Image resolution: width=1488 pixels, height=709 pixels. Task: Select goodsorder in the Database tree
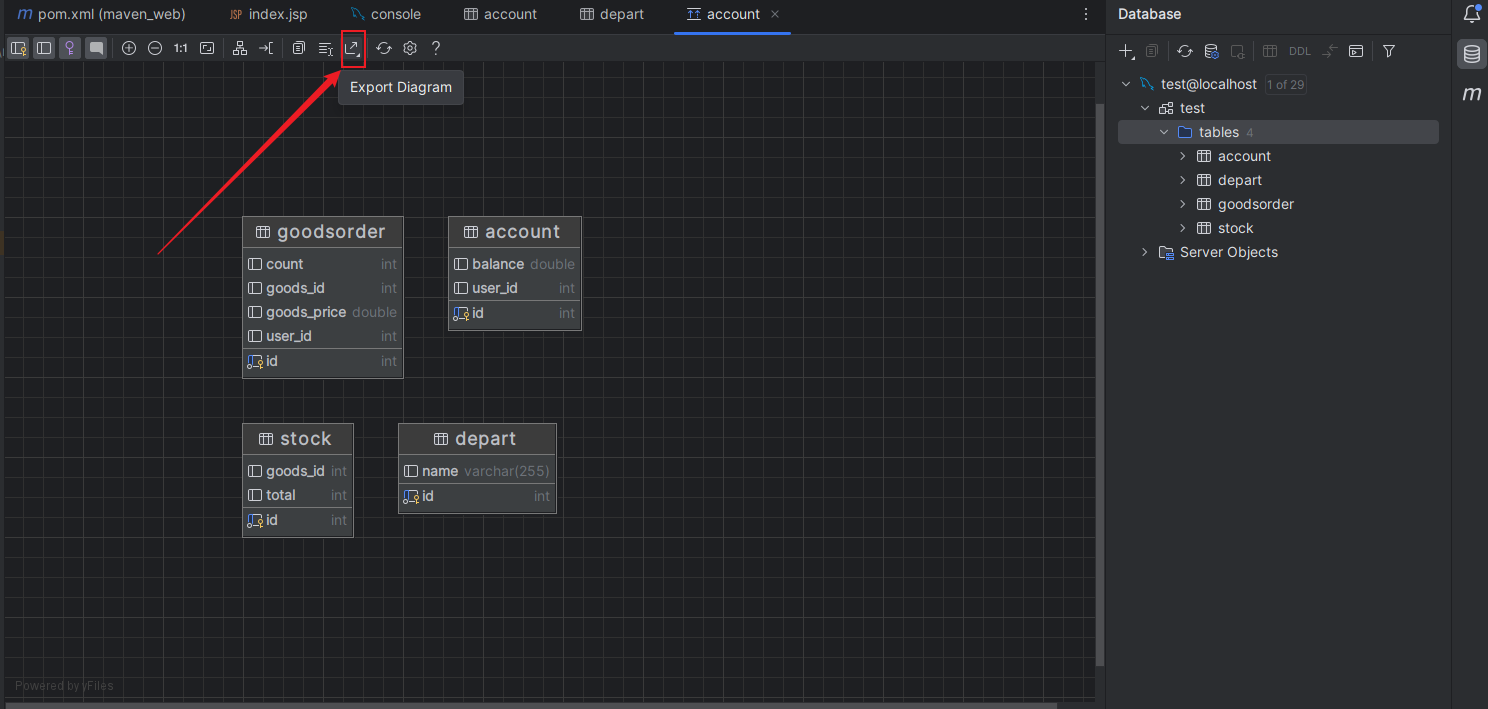1255,204
